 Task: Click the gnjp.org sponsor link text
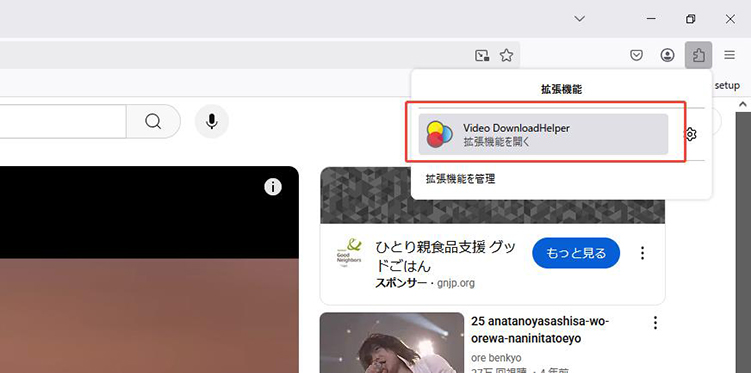click(455, 283)
